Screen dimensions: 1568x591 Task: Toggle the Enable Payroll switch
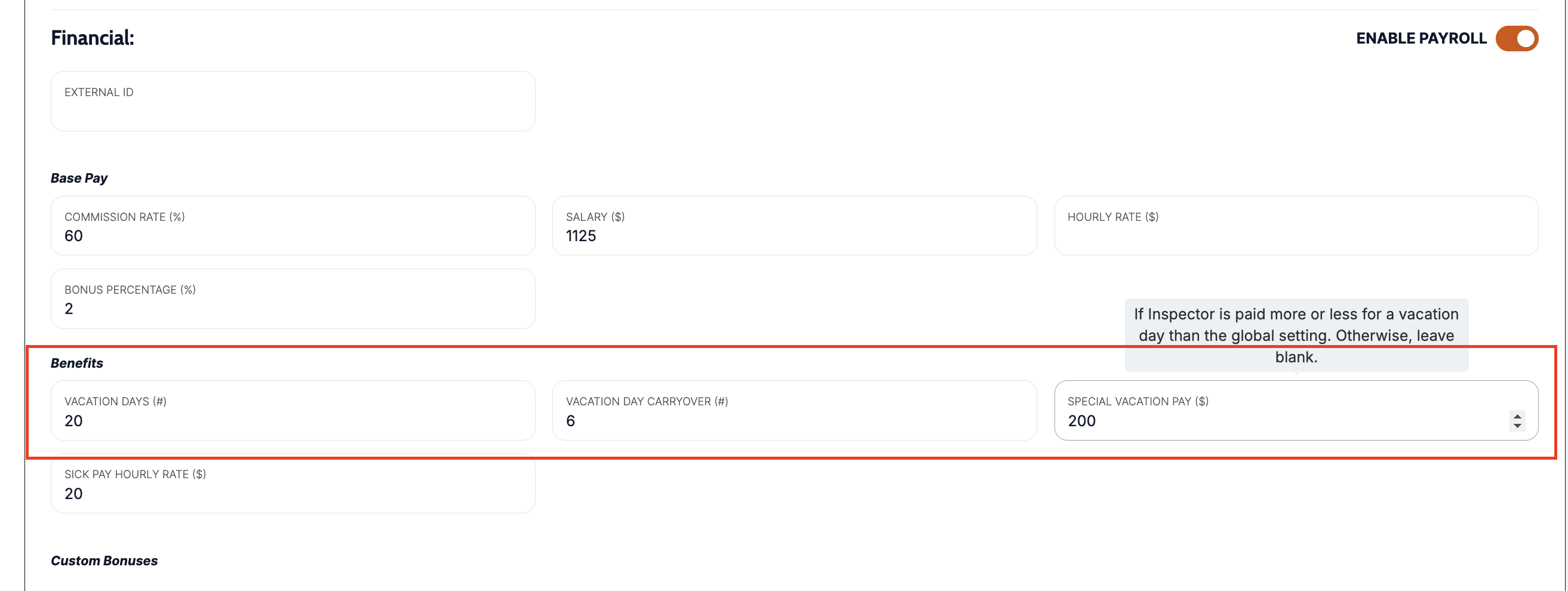click(x=1516, y=38)
